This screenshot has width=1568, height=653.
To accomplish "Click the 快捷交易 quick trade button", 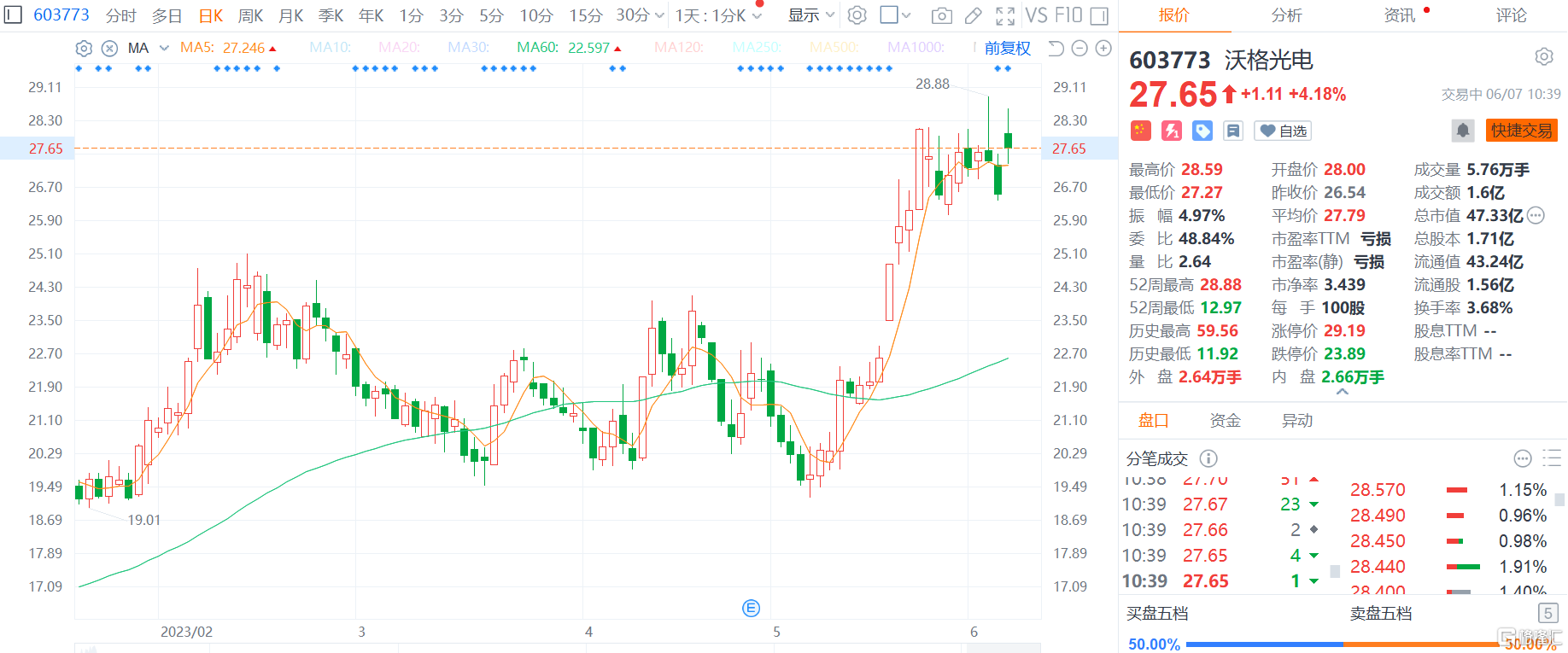I will tap(1521, 131).
